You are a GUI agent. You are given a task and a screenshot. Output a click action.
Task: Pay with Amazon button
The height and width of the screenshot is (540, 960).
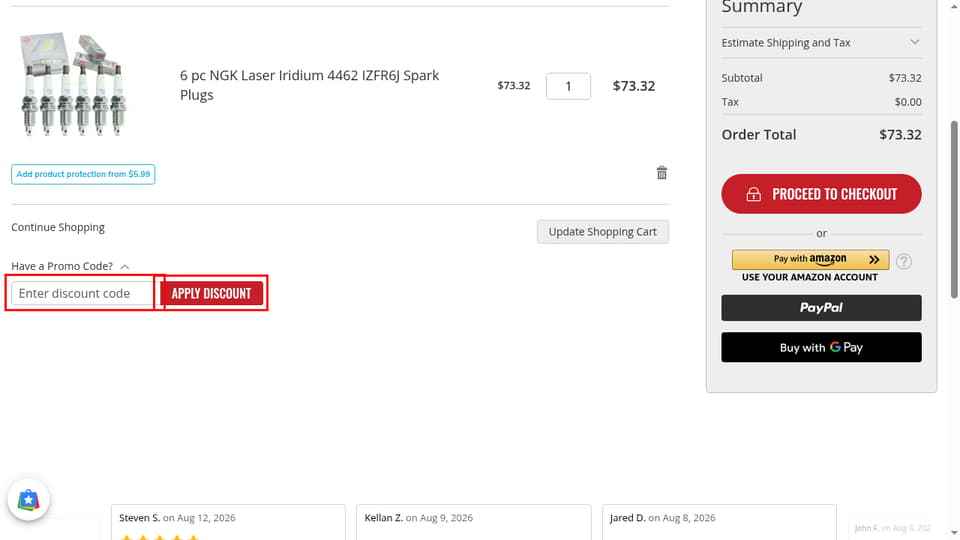(x=810, y=260)
